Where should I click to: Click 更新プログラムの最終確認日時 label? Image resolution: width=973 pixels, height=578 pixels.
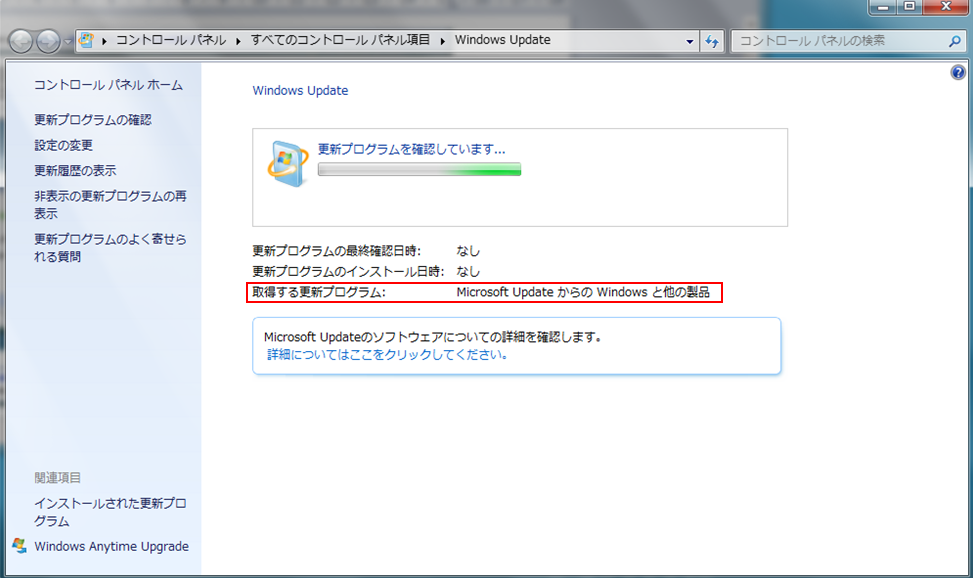click(336, 251)
